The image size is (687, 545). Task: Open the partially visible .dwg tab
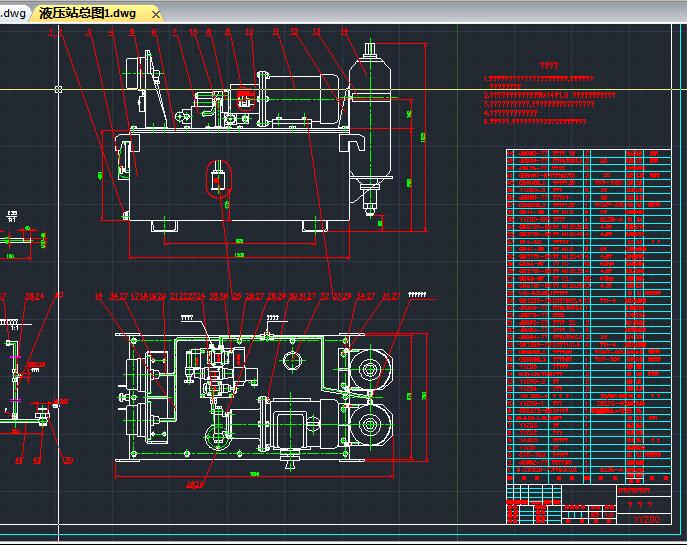pos(13,13)
